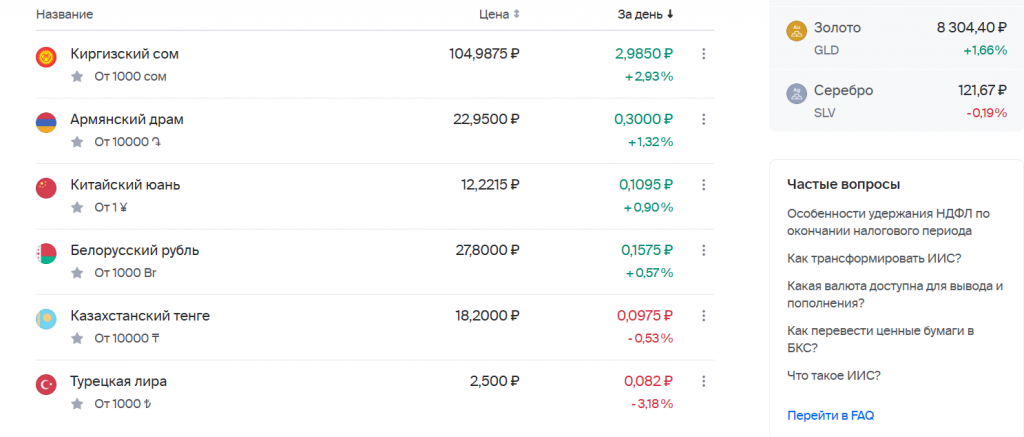Click the silver SLV icon
Viewport: 1024px width, 437px height.
point(797,93)
